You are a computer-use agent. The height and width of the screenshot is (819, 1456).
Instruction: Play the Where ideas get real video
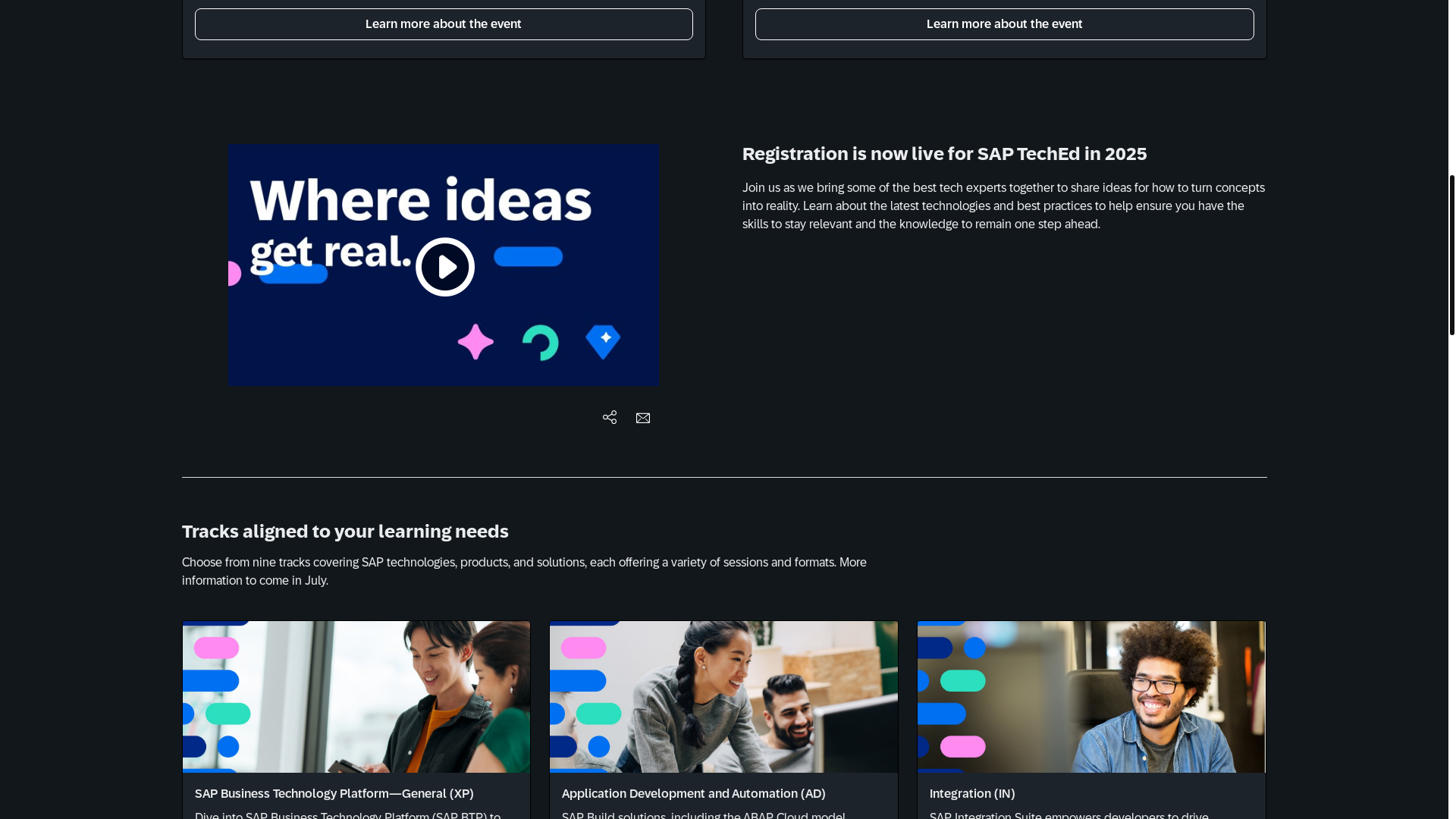[445, 267]
